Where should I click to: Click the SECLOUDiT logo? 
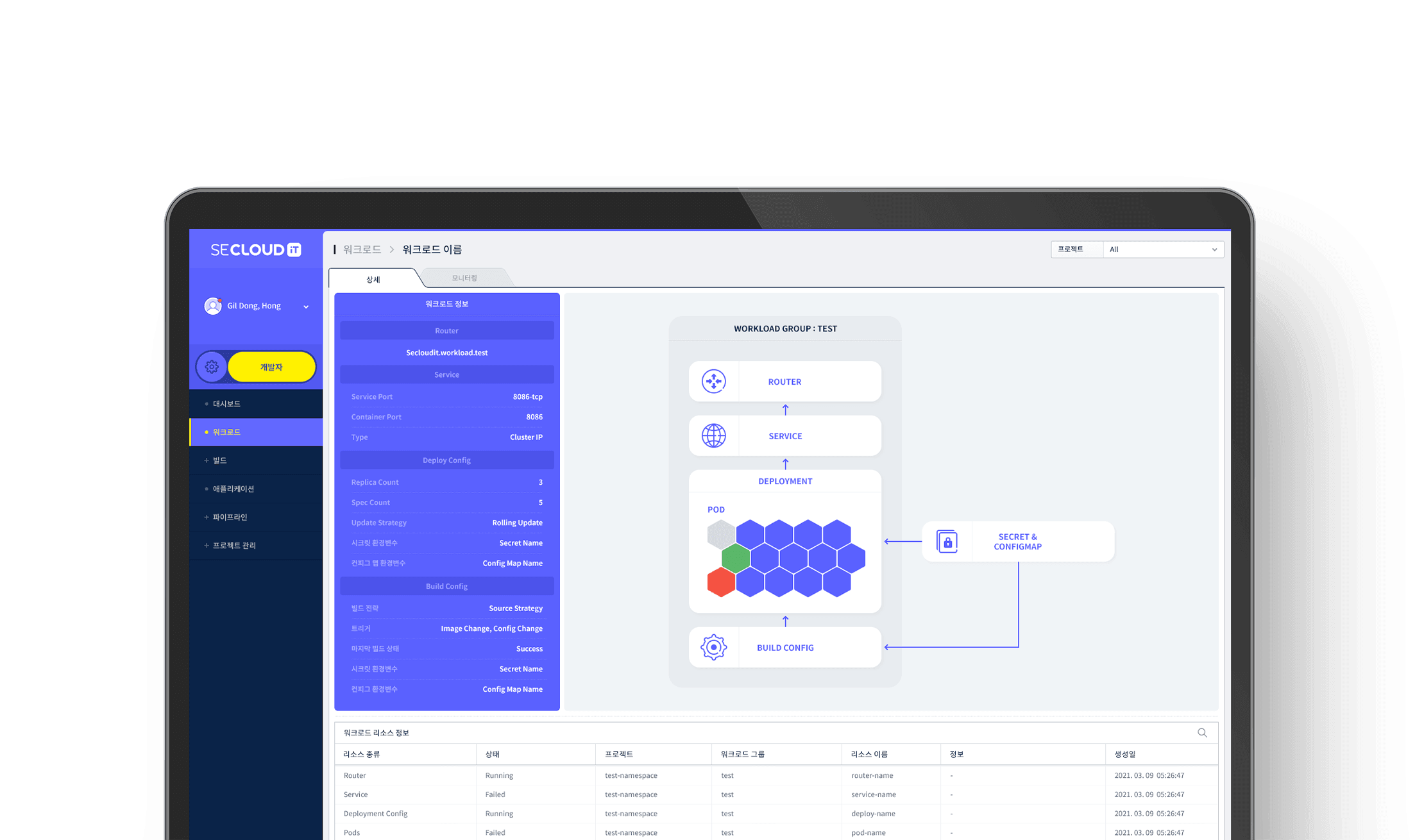(x=256, y=250)
